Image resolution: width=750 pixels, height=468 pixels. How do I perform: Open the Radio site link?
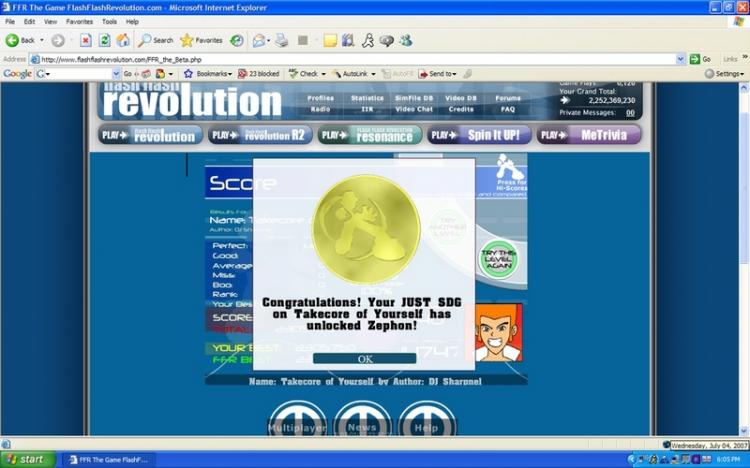click(320, 109)
